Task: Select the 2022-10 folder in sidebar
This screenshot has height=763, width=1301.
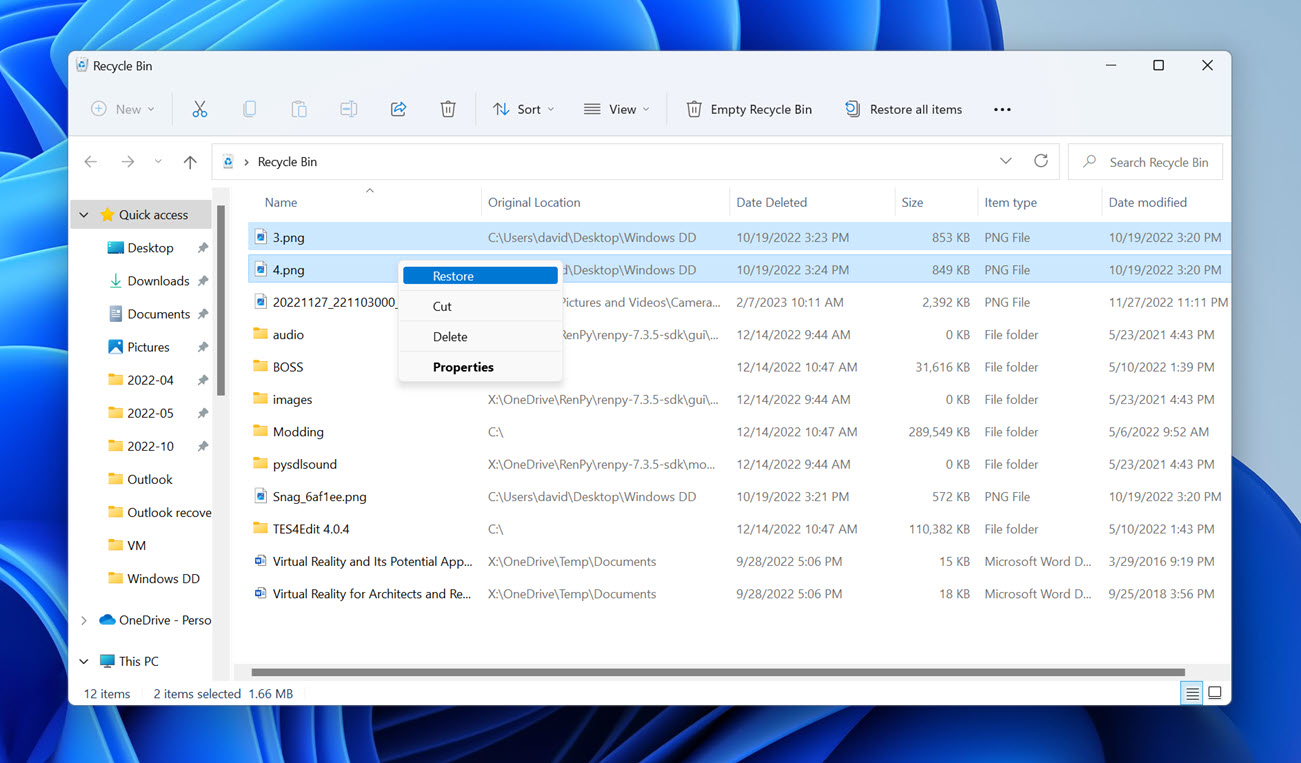Action: (x=150, y=446)
